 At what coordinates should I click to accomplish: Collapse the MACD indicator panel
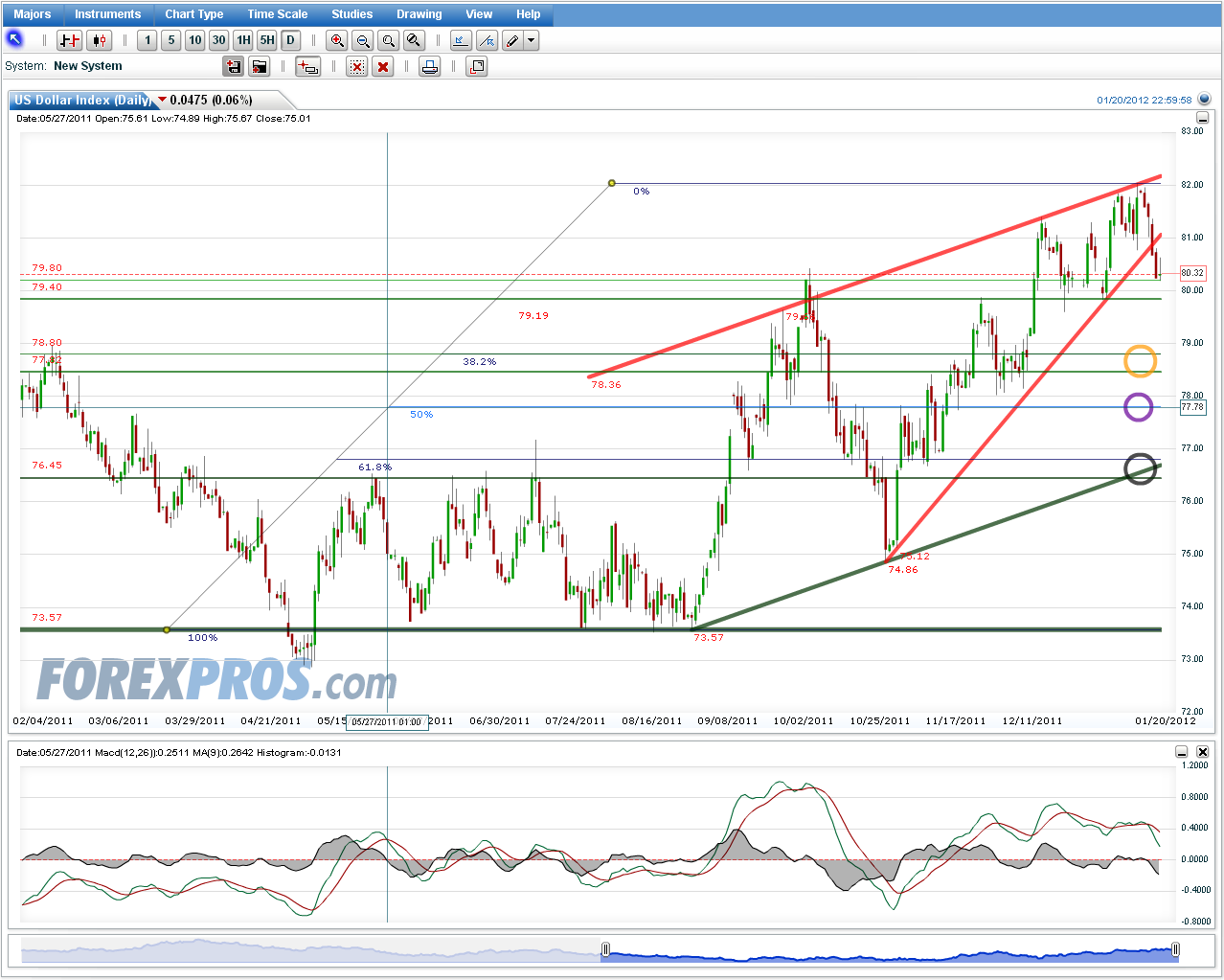pyautogui.click(x=1182, y=753)
